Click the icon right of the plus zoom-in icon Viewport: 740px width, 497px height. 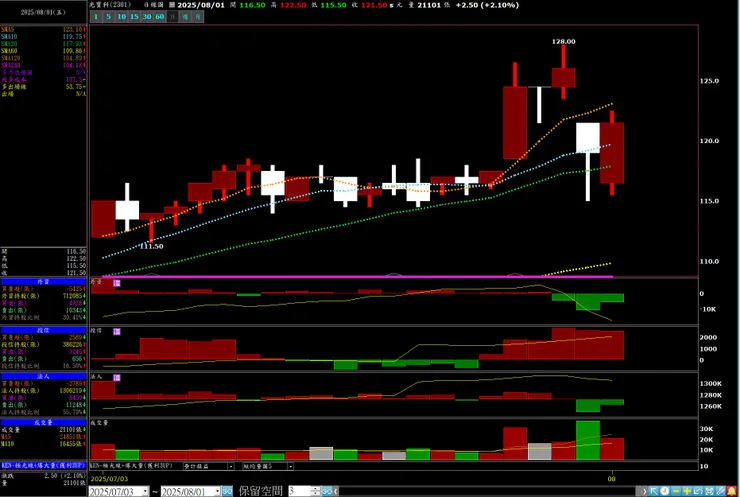pyautogui.click(x=698, y=491)
